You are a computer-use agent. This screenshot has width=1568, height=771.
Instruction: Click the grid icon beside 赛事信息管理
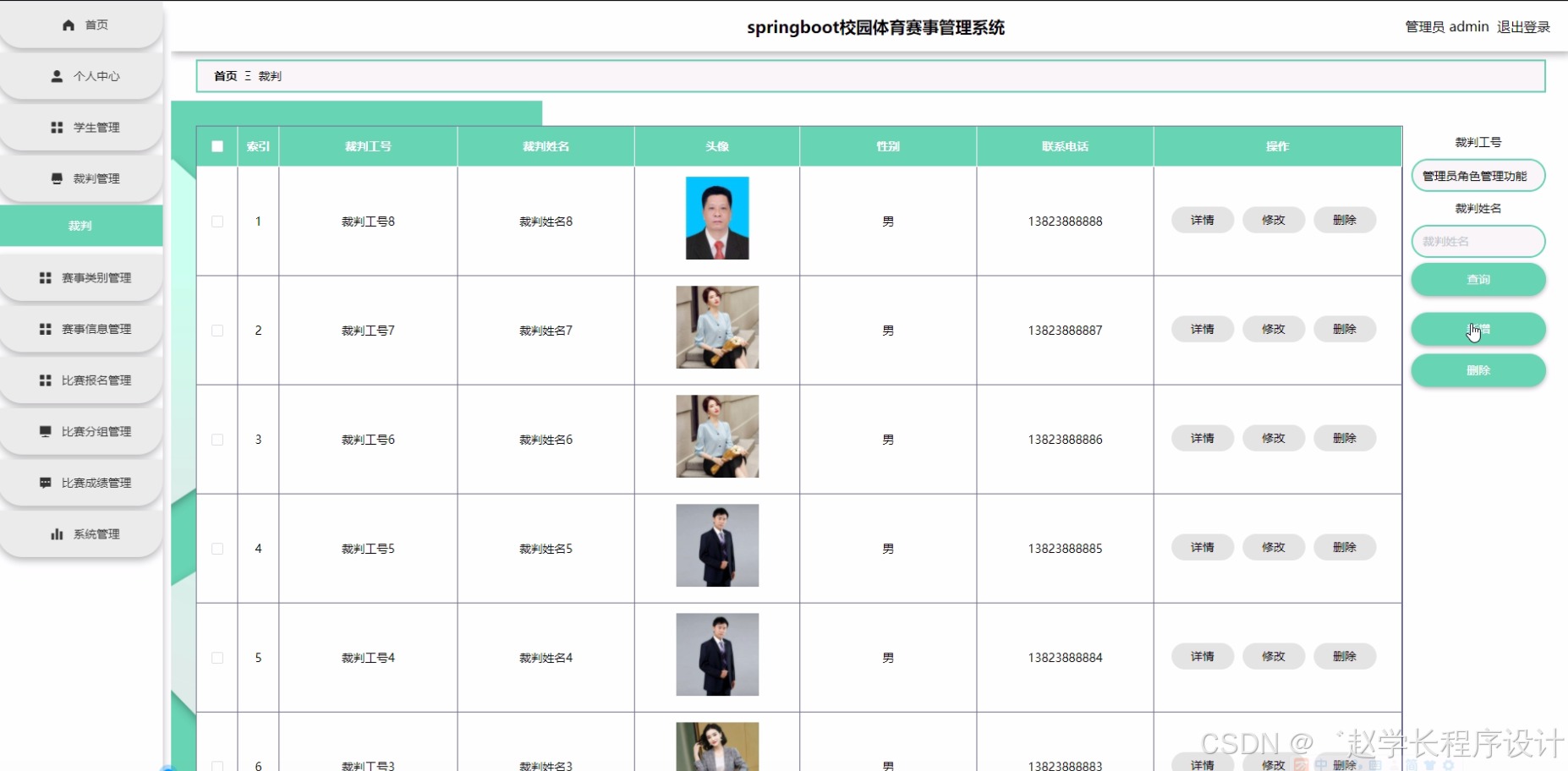pos(46,329)
